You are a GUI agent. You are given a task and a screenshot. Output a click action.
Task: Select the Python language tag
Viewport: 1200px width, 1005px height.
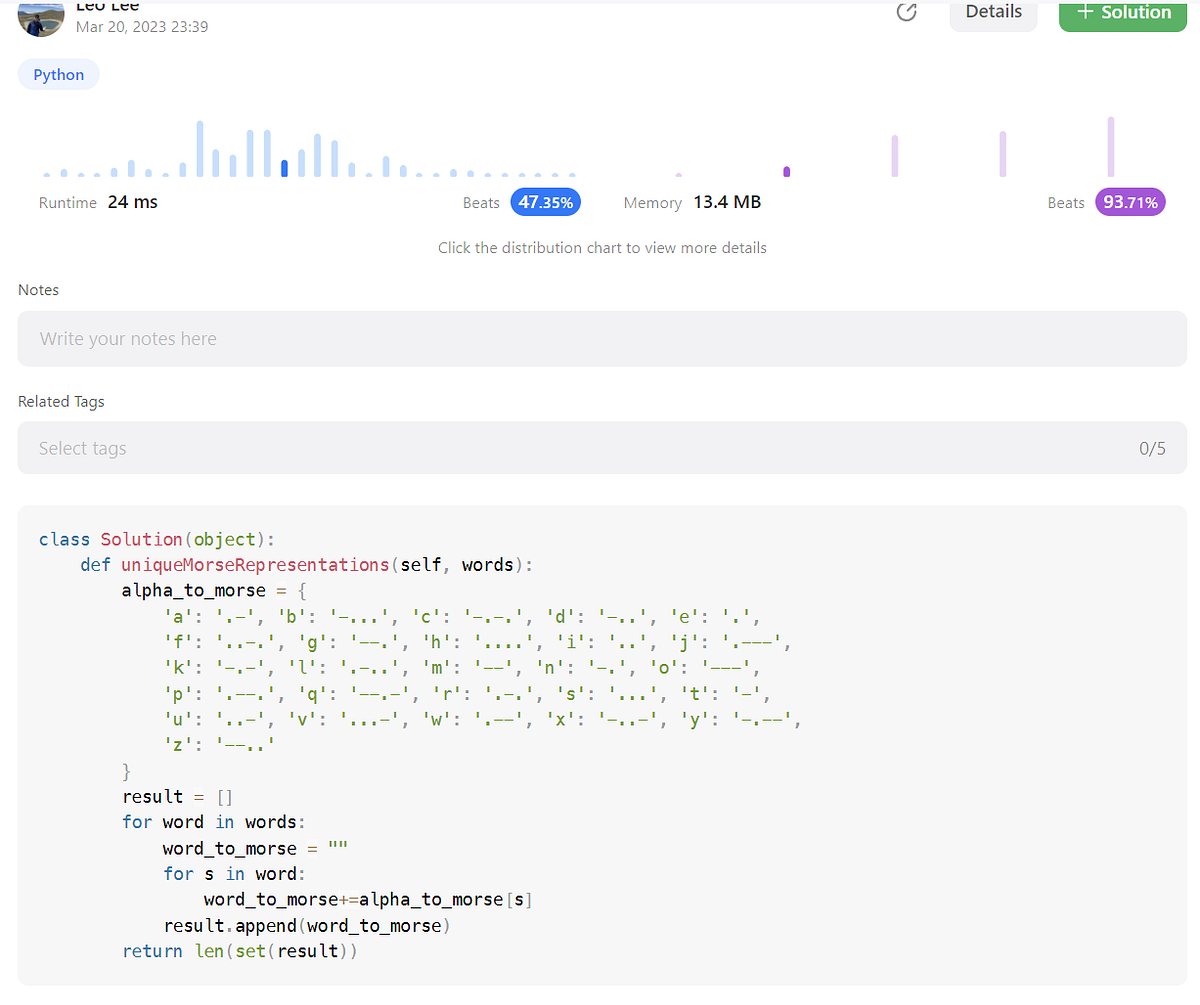(x=58, y=74)
